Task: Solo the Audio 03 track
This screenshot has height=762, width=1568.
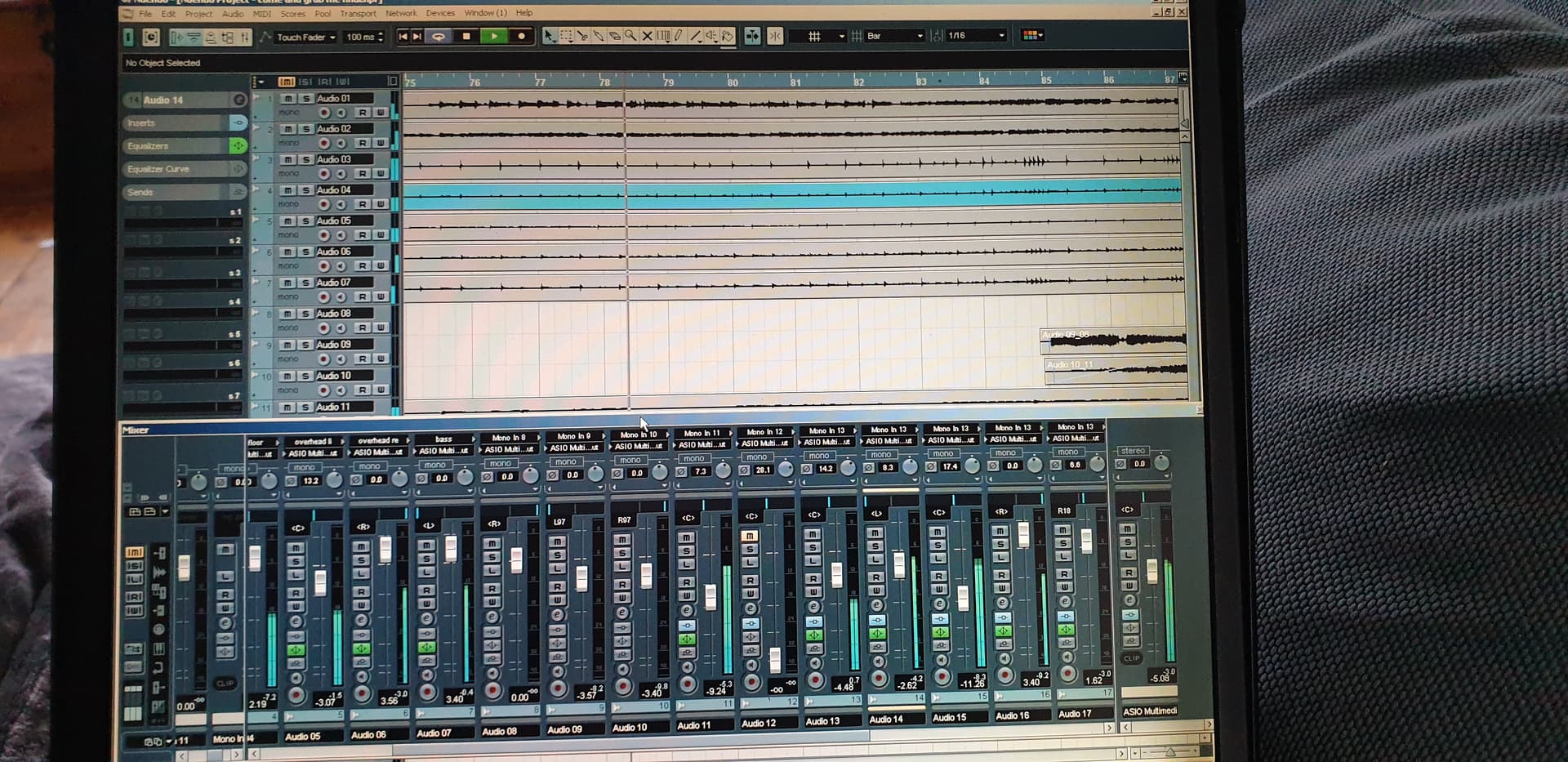Action: coord(306,160)
